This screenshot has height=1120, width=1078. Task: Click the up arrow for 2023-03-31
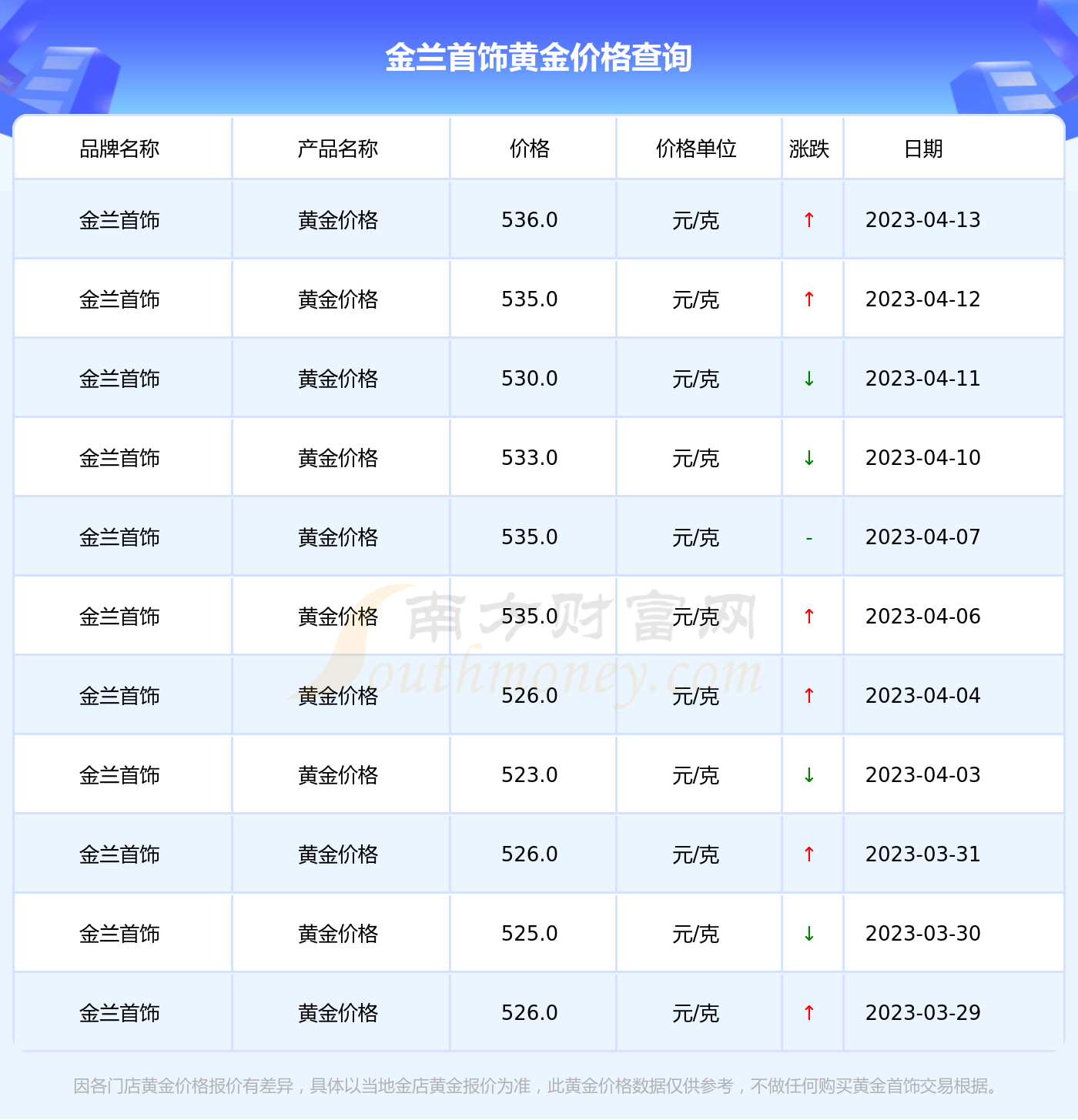(x=809, y=854)
